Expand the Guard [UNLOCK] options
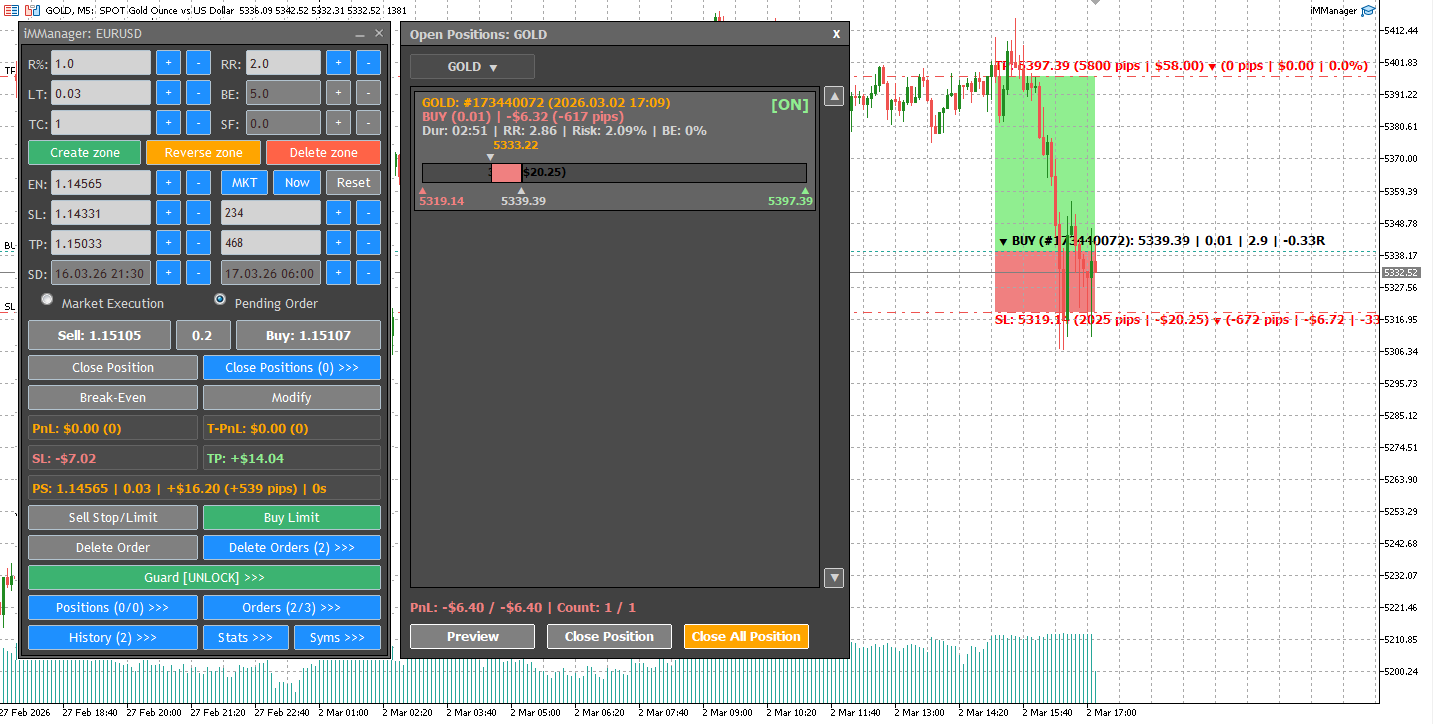1433x724 pixels. [204, 577]
